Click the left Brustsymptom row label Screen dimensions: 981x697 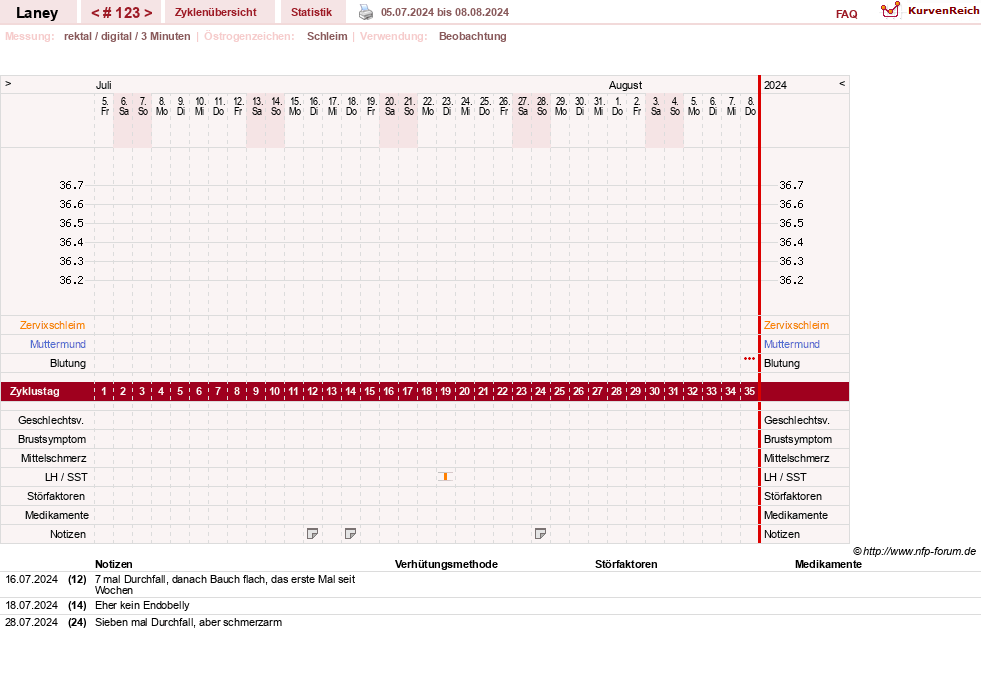pos(52,439)
